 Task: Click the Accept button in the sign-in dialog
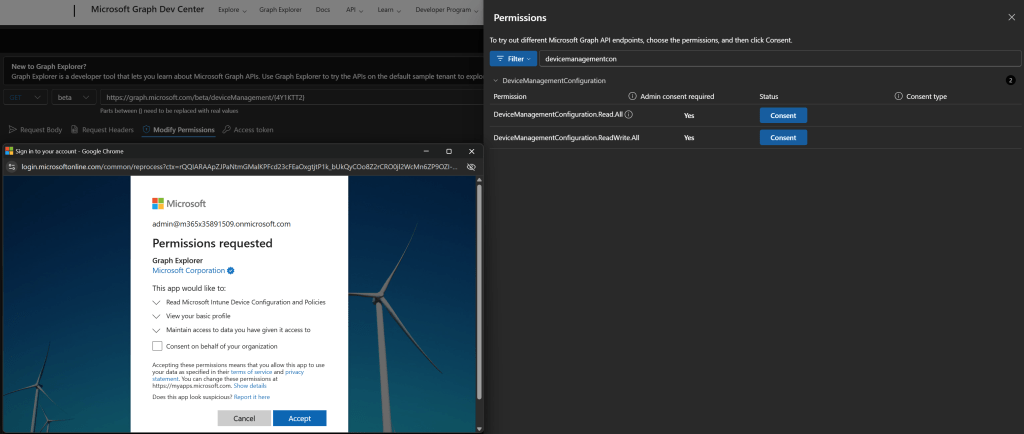pyautogui.click(x=299, y=418)
